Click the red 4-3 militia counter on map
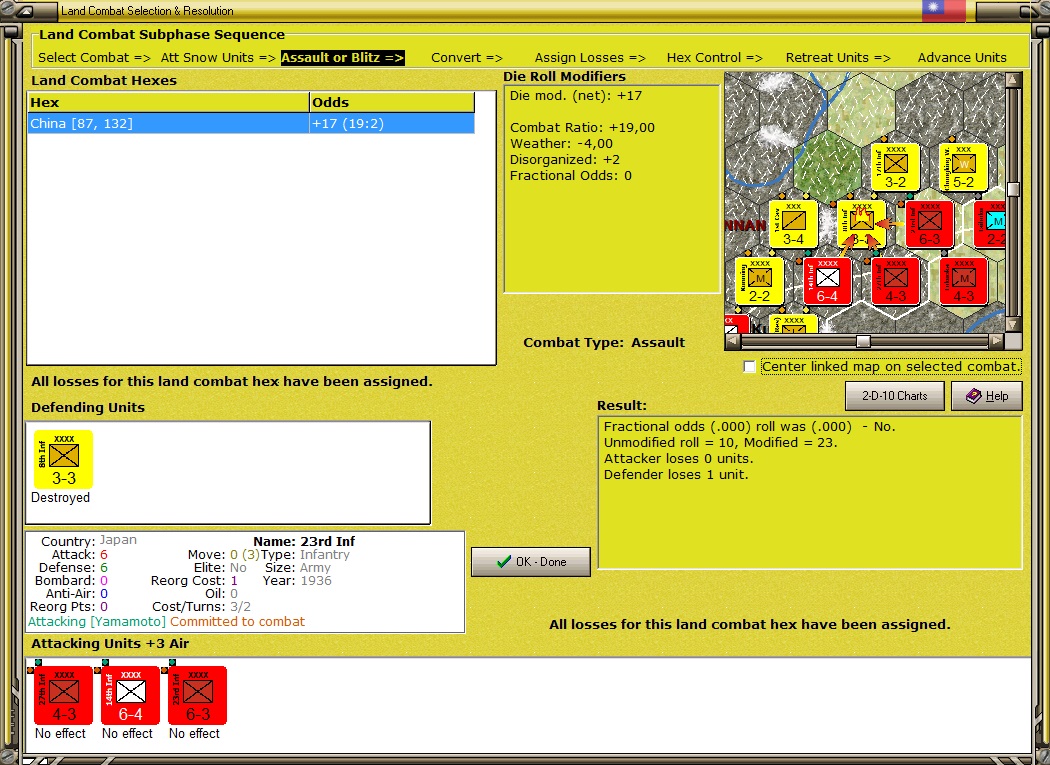Screen dimensions: 1050x765 tap(963, 281)
